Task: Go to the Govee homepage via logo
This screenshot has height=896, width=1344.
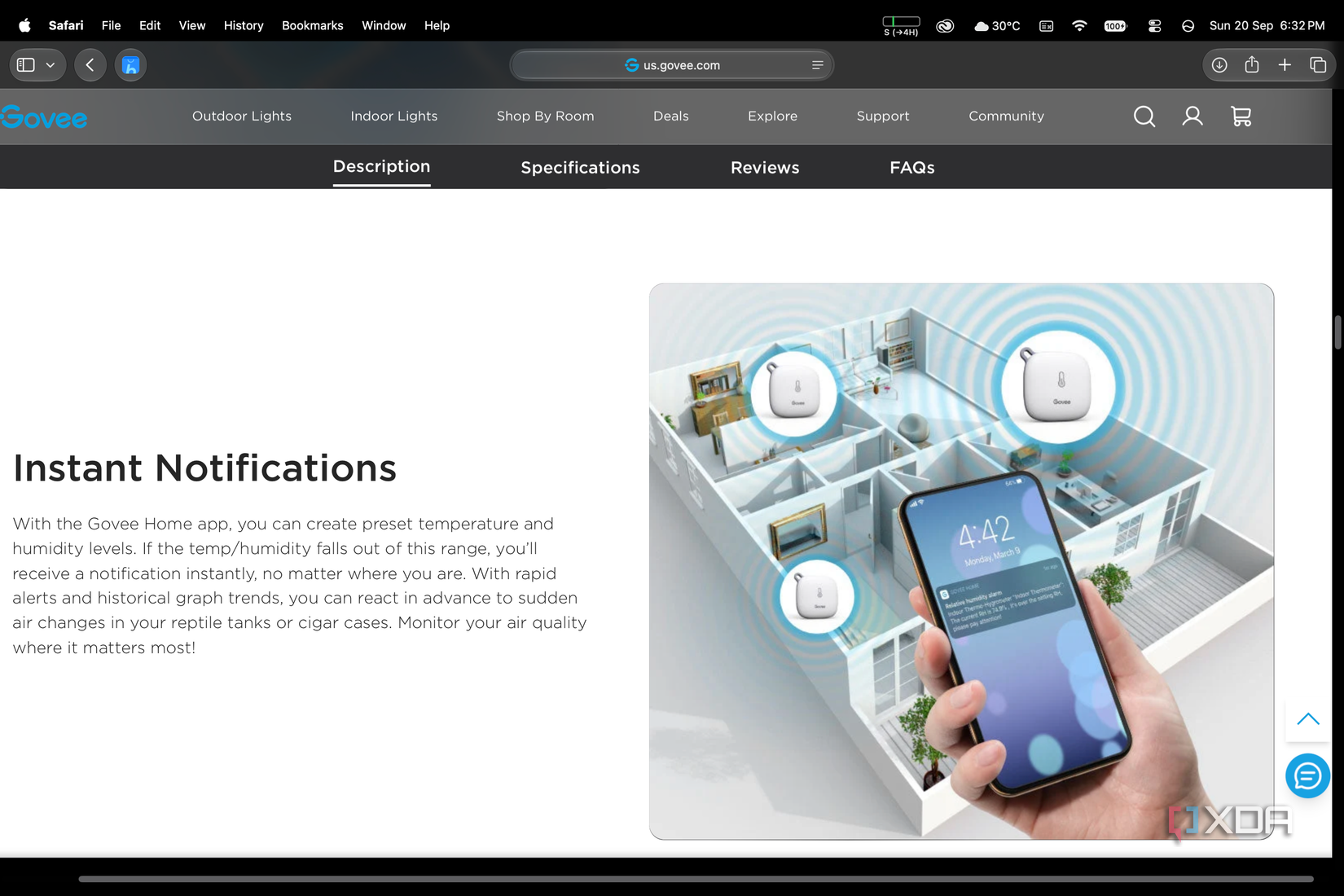Action: [44, 117]
